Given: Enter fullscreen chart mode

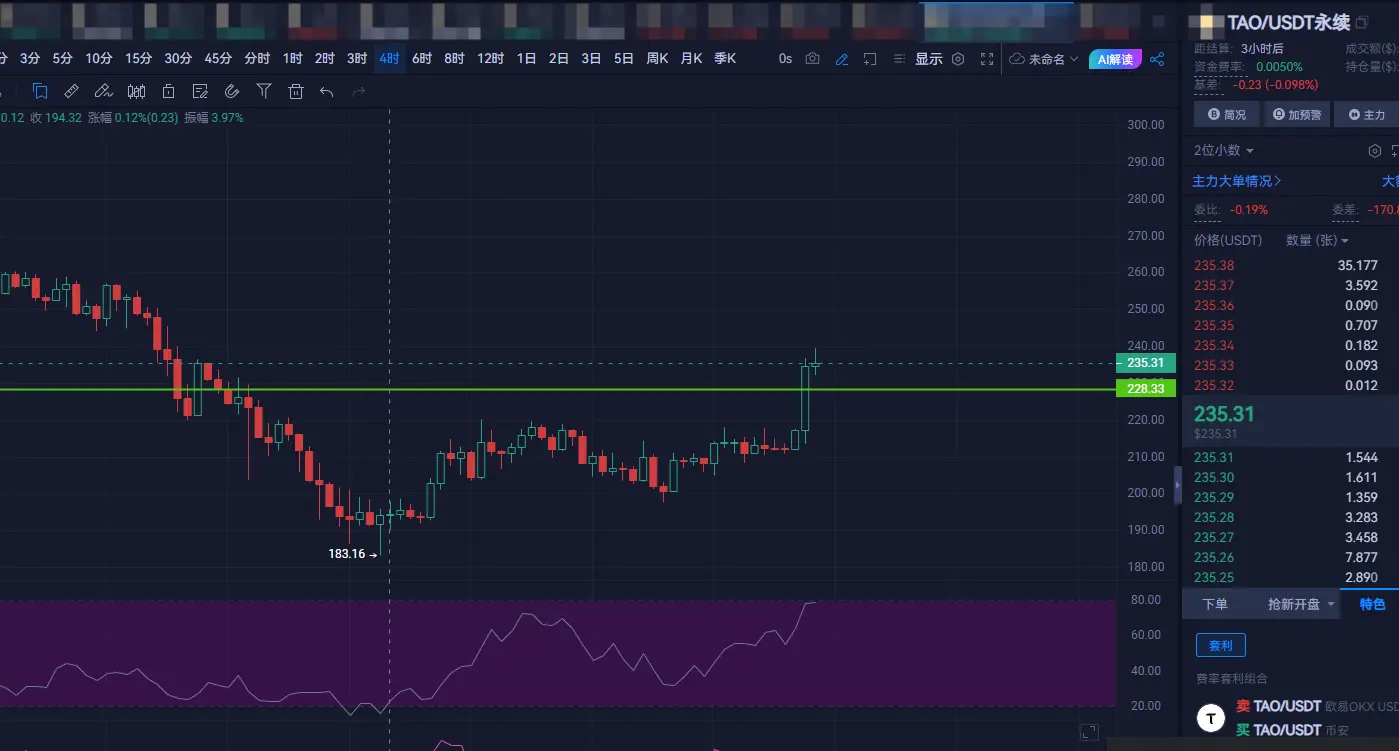Looking at the screenshot, I should (987, 59).
